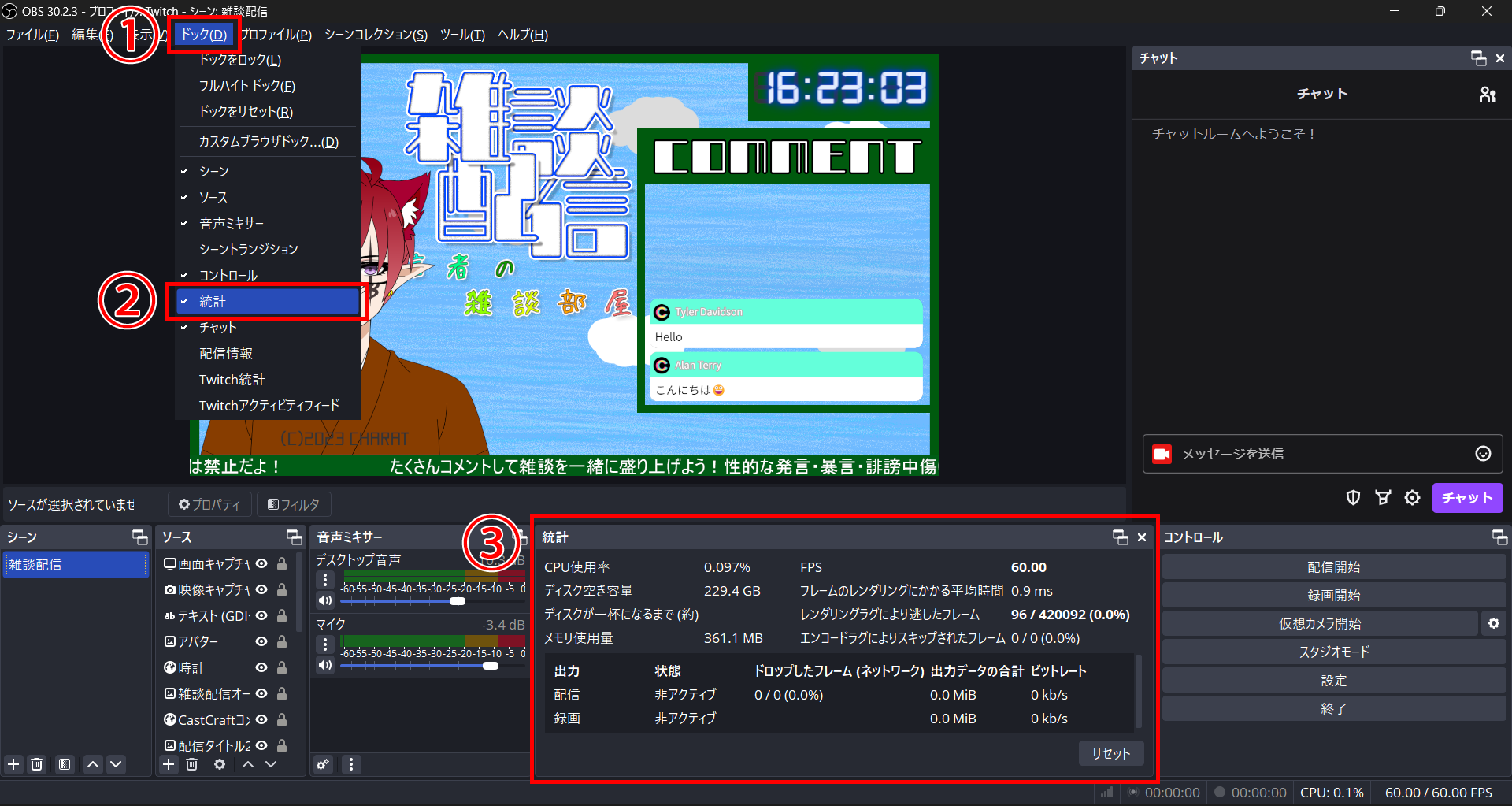Add a new source with plus icon
Screen dimensions: 1512x806
pos(169,764)
